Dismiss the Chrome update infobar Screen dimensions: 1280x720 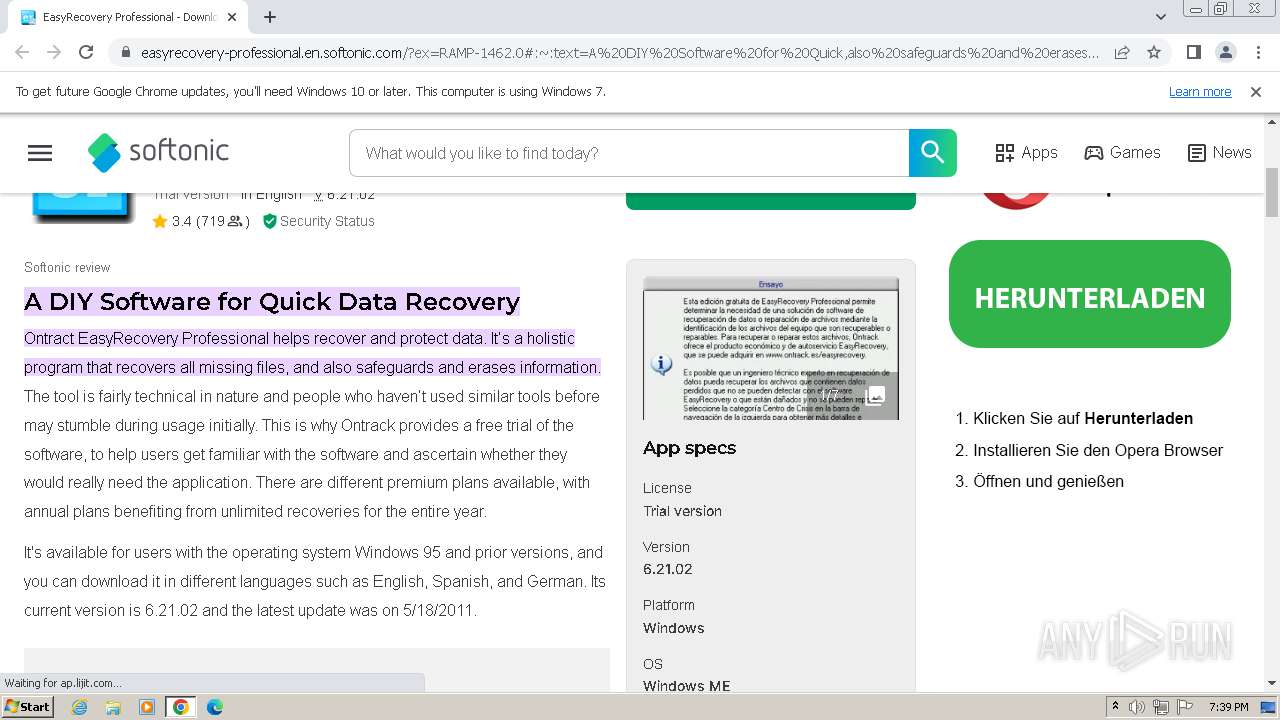coord(1256,92)
